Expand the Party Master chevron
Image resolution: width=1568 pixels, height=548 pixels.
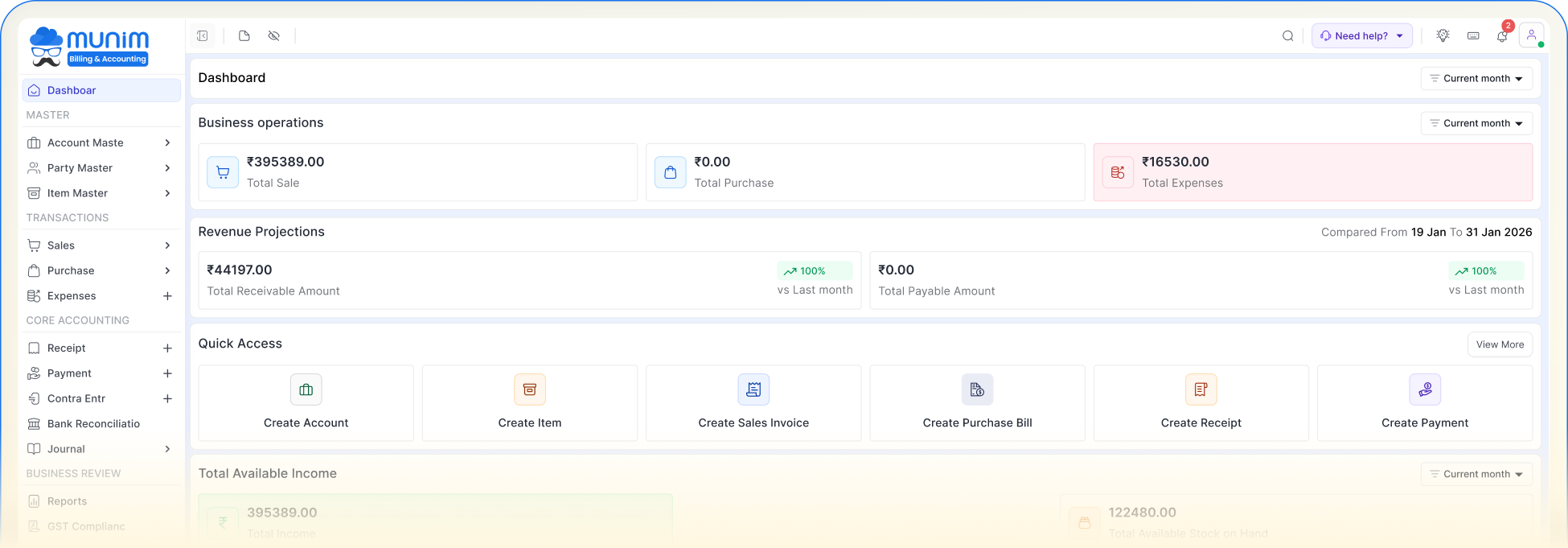pos(167,168)
